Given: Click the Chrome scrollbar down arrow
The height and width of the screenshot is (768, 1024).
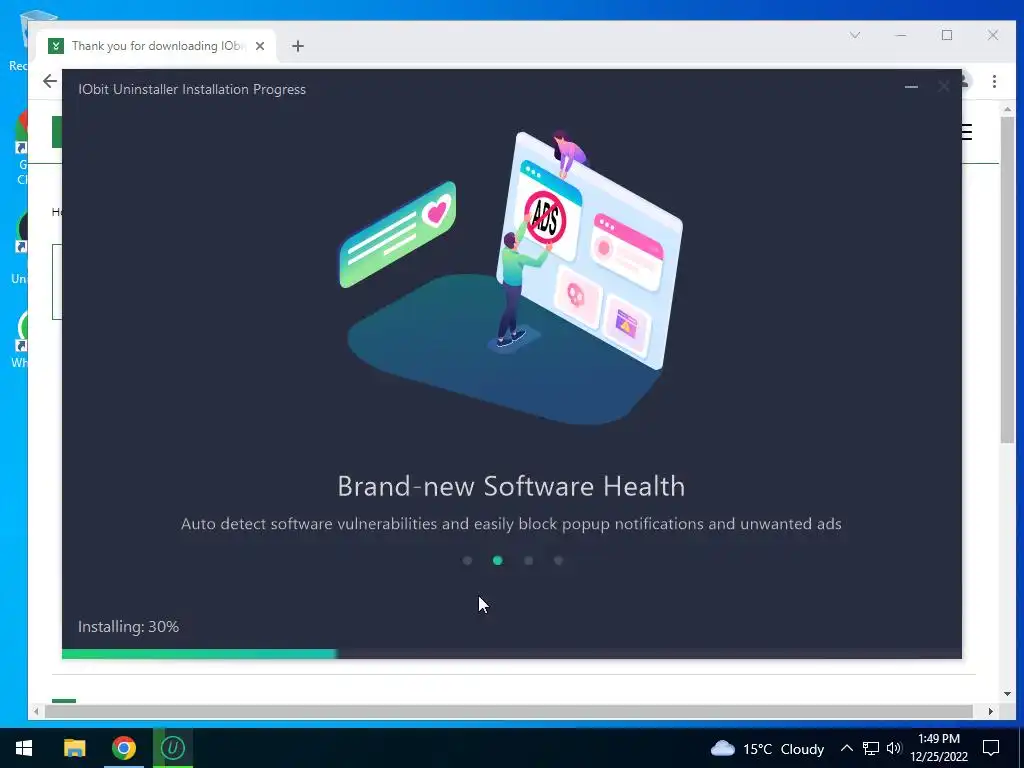Looking at the screenshot, I should (x=1007, y=694).
